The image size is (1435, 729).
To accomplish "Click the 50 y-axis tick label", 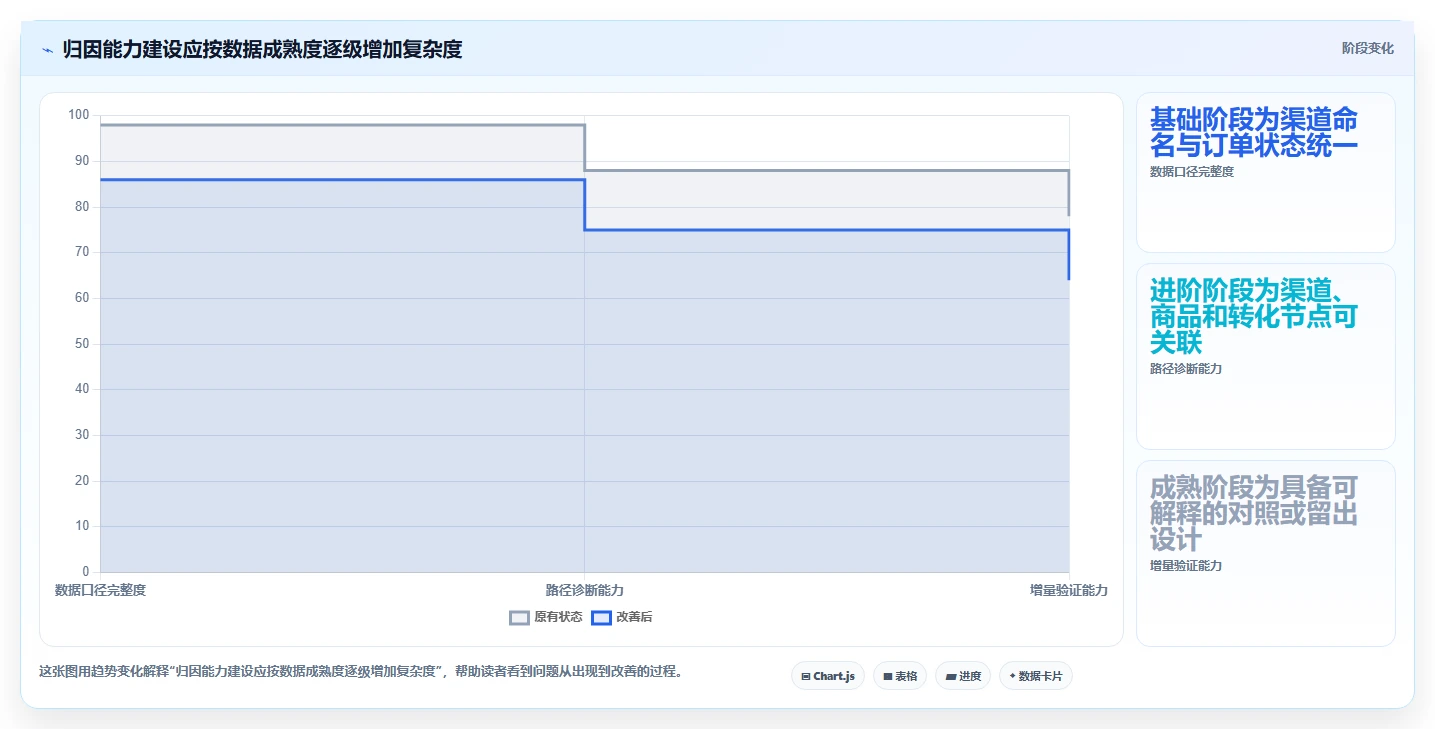I will [x=82, y=344].
